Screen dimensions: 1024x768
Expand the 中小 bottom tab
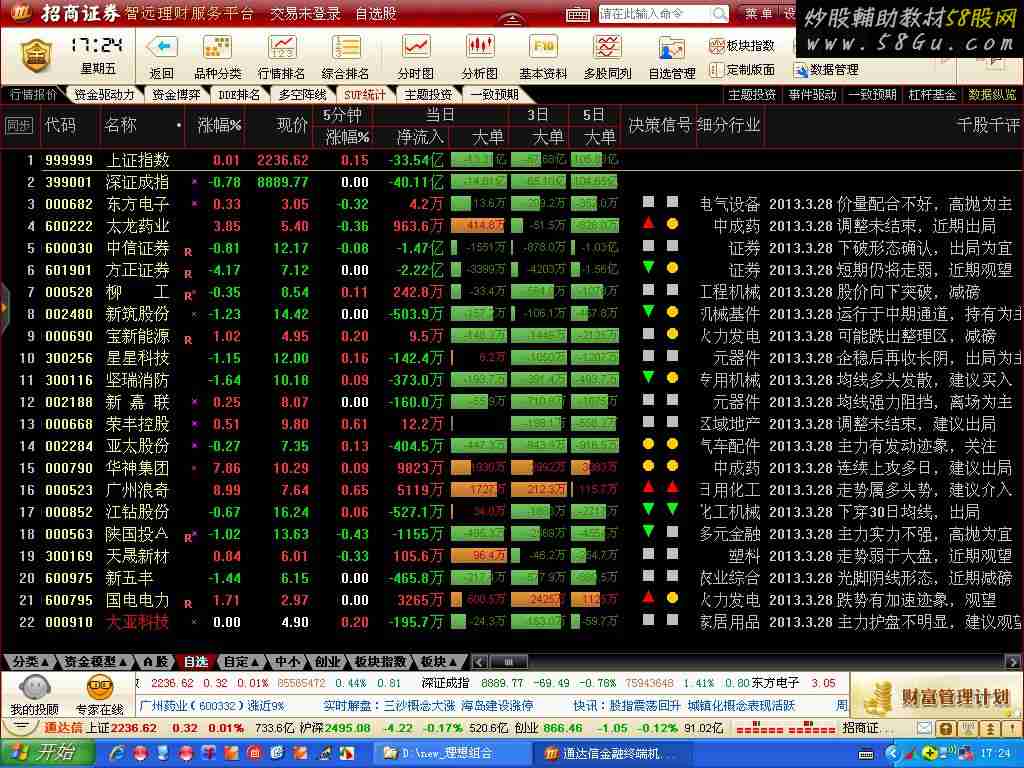click(287, 662)
